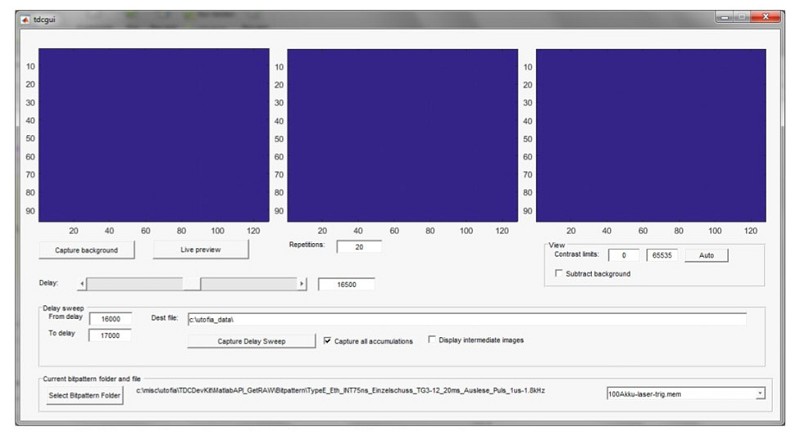Maximize the tdcgui window
Image resolution: width=800 pixels, height=436 pixels.
click(742, 17)
